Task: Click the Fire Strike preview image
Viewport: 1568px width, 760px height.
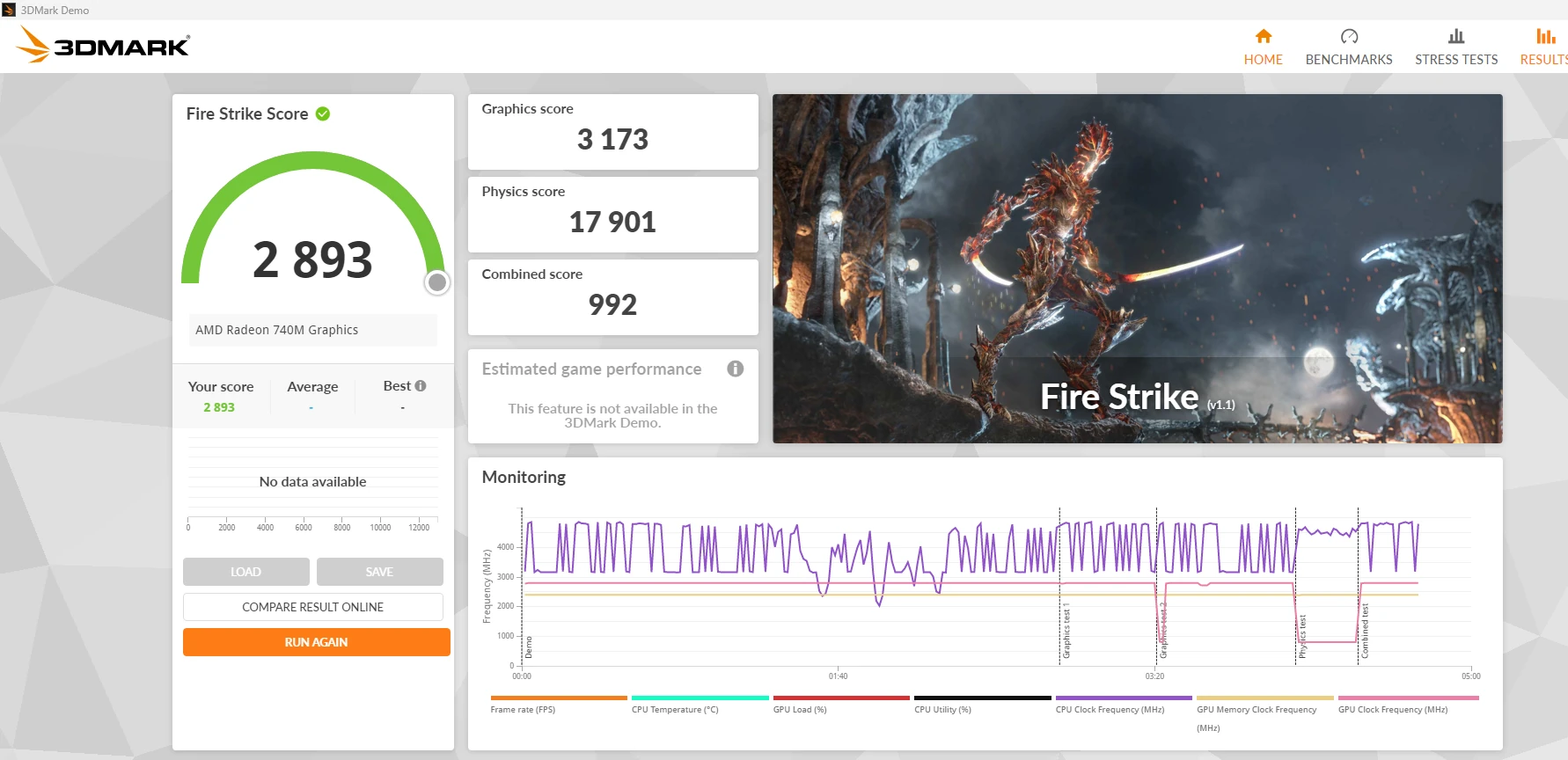Action: pos(1137,268)
